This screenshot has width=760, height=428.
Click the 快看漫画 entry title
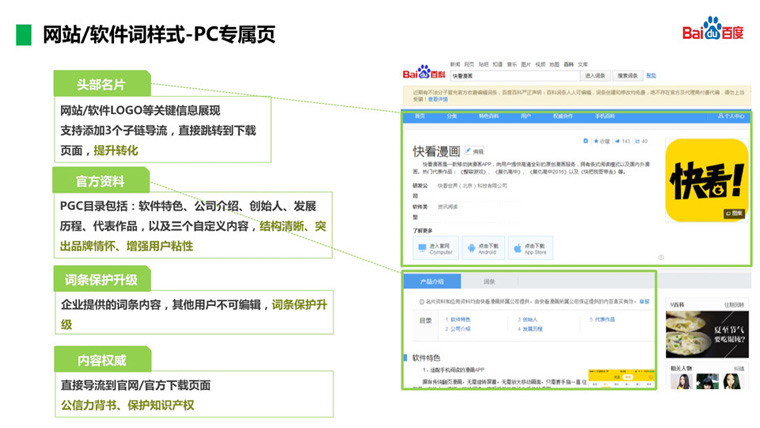[x=436, y=151]
